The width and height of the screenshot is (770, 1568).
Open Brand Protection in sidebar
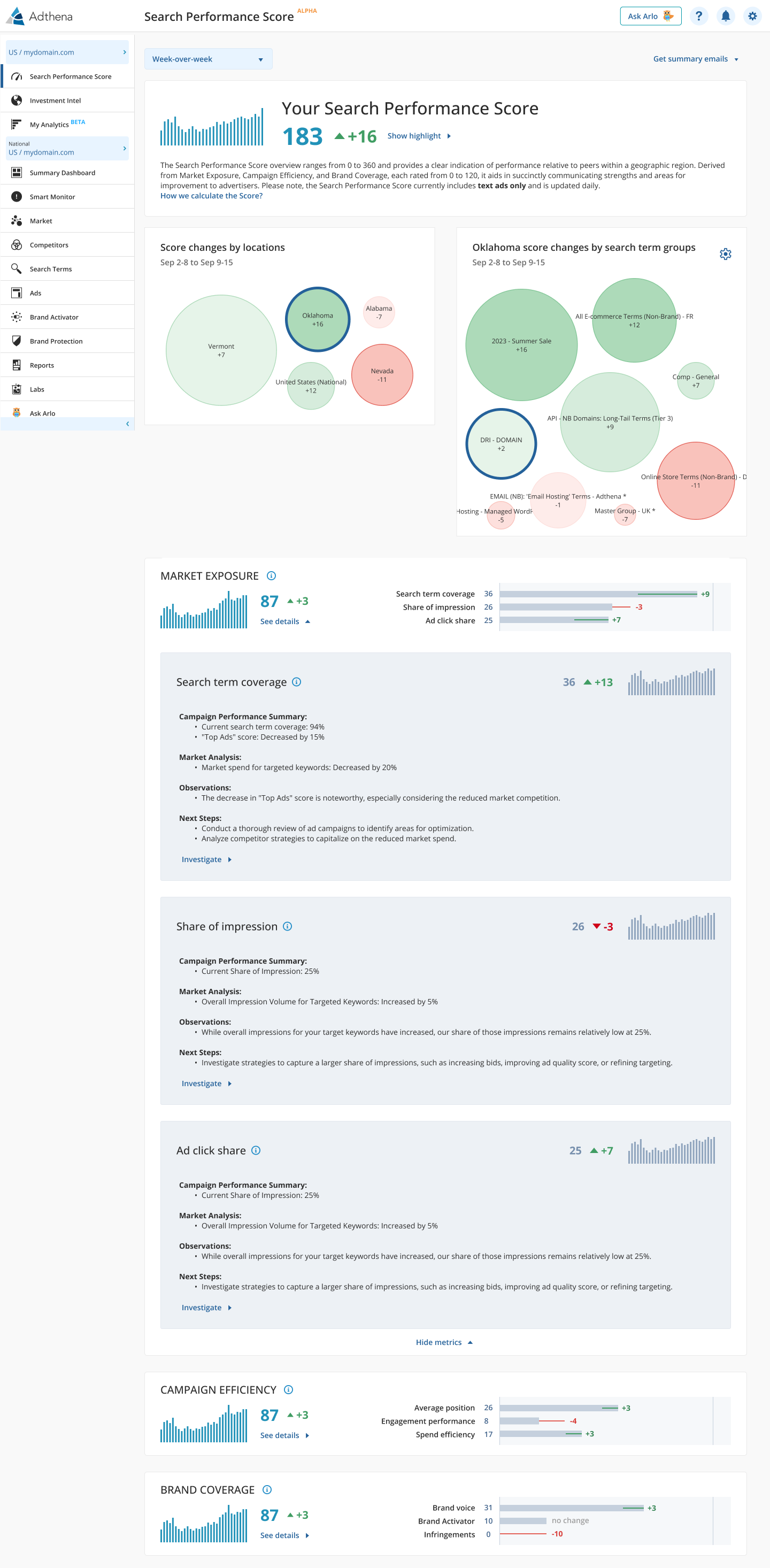56,341
